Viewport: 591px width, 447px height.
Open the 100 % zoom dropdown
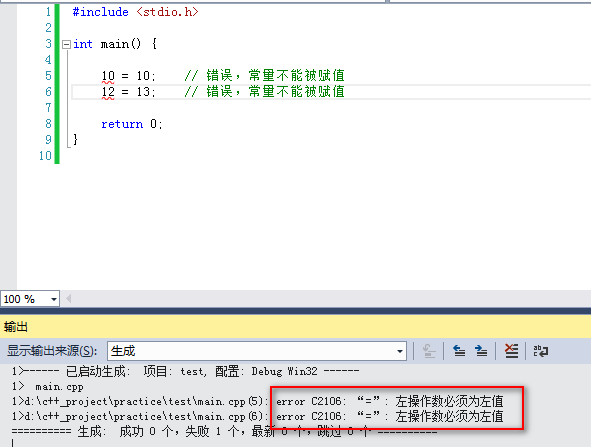point(54,299)
